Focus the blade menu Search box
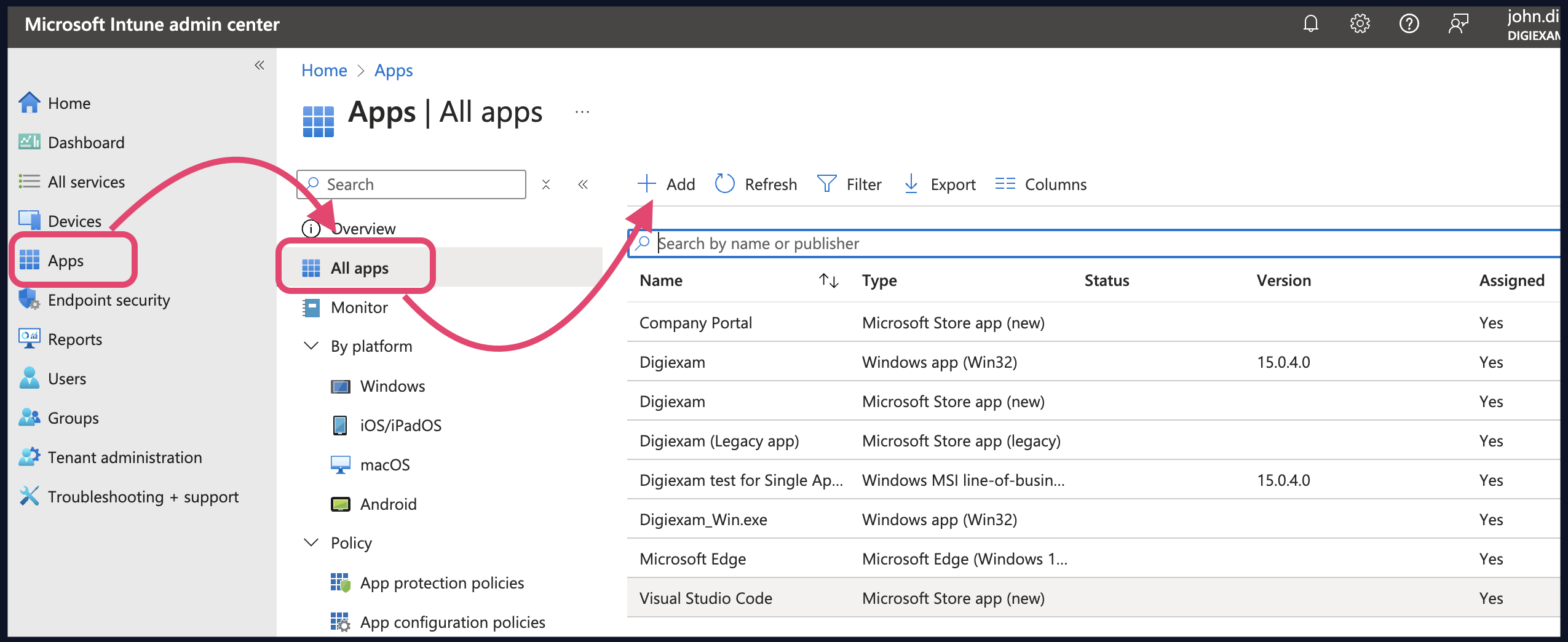The width and height of the screenshot is (1568, 642). point(411,184)
